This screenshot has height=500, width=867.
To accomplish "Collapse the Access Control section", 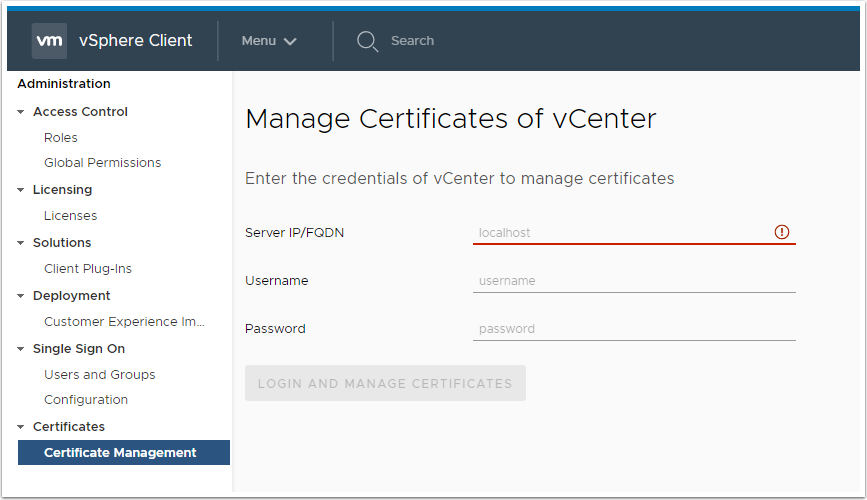I will coord(20,112).
